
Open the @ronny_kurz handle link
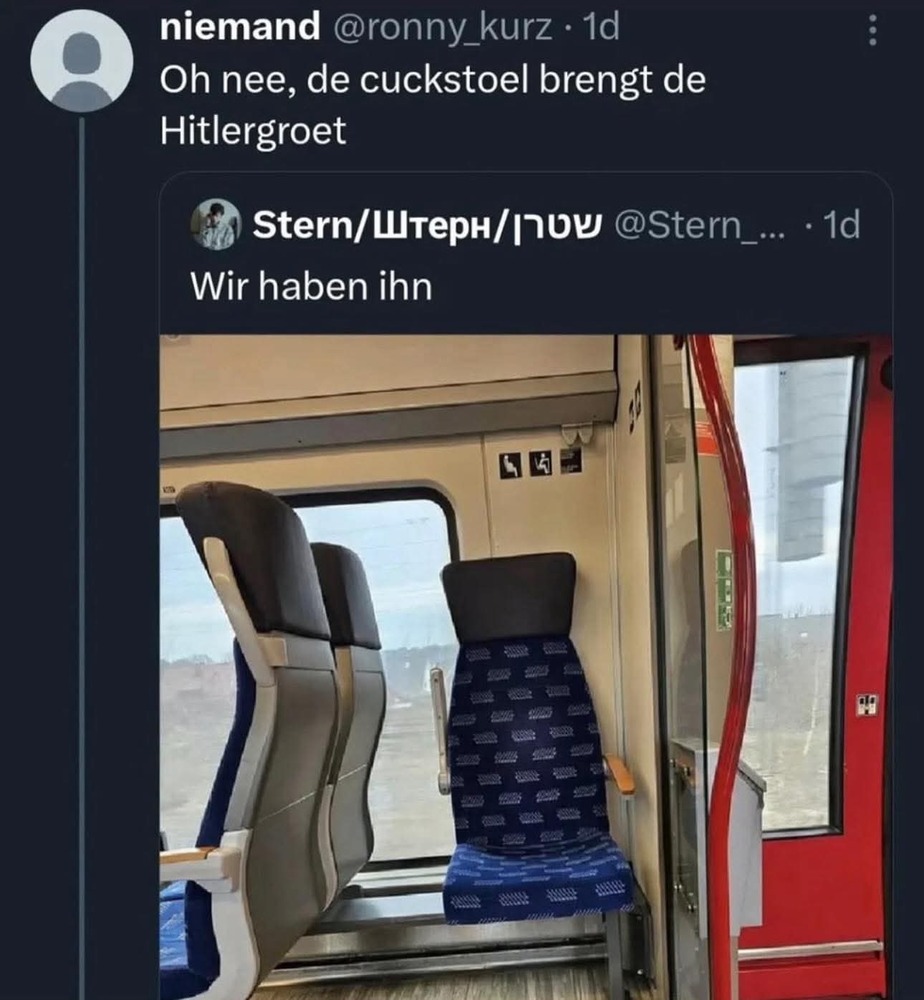[x=443, y=28]
